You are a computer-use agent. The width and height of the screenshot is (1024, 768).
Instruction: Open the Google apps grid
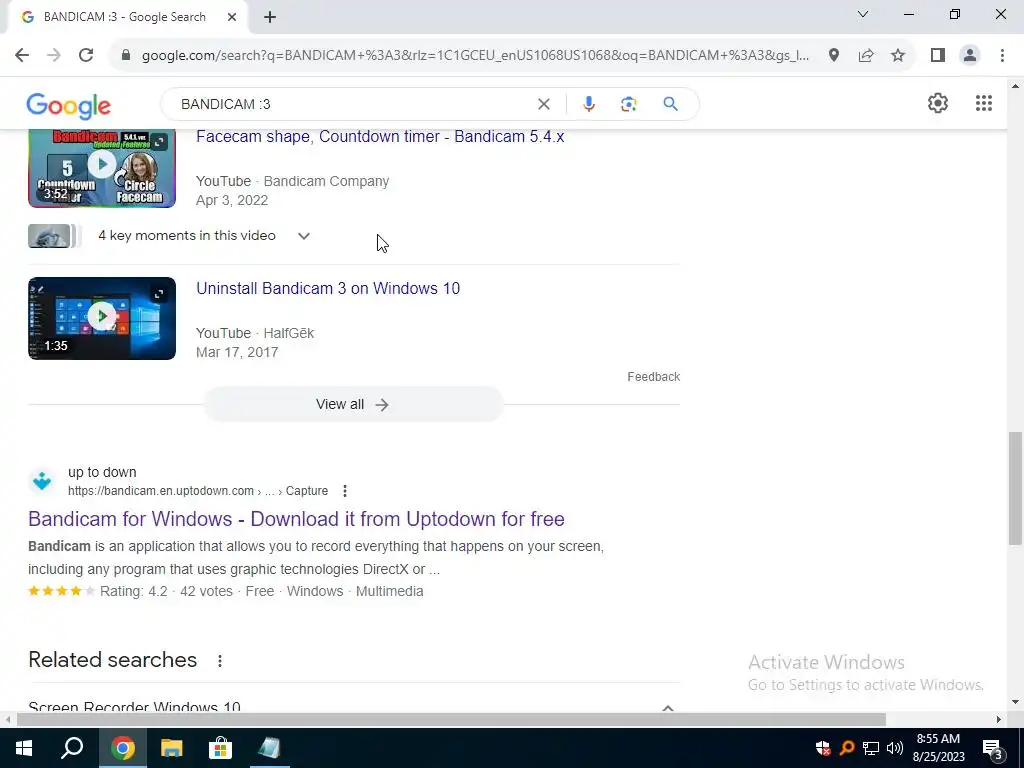pos(984,103)
